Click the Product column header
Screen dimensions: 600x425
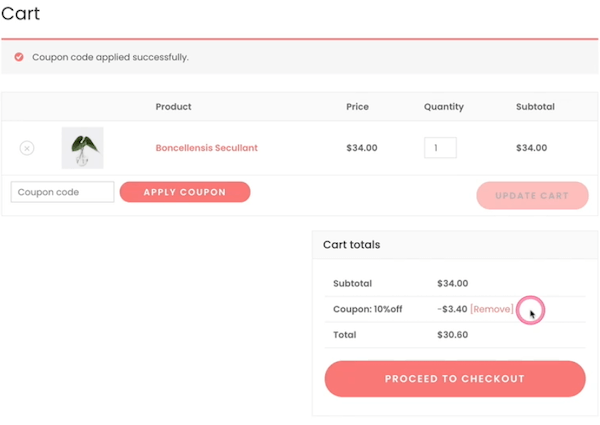point(173,107)
